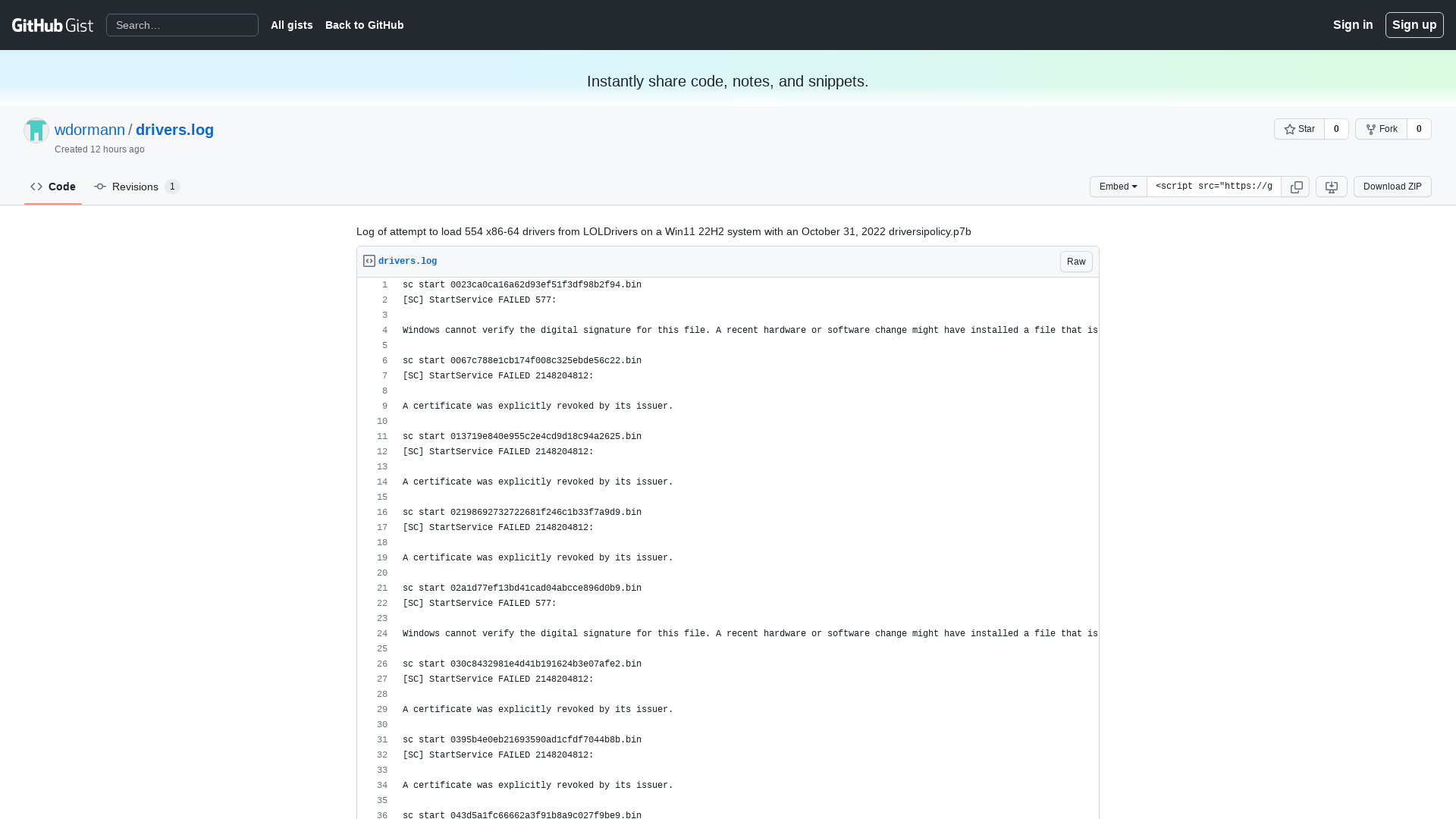1456x819 pixels.
Task: Click the All gists menu item
Action: click(x=292, y=25)
